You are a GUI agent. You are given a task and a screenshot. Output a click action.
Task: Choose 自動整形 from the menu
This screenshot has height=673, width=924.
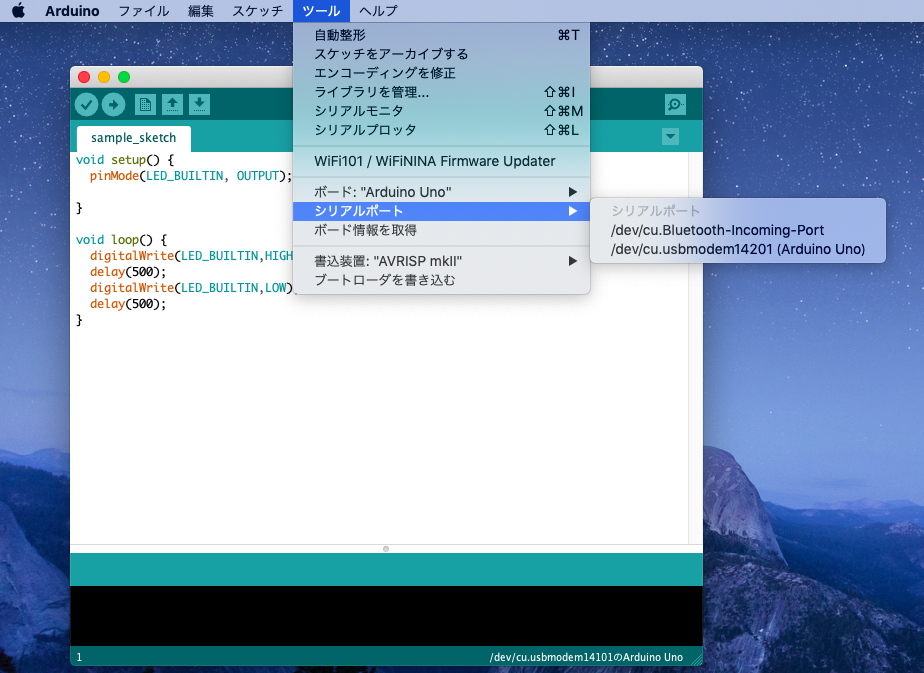point(441,35)
